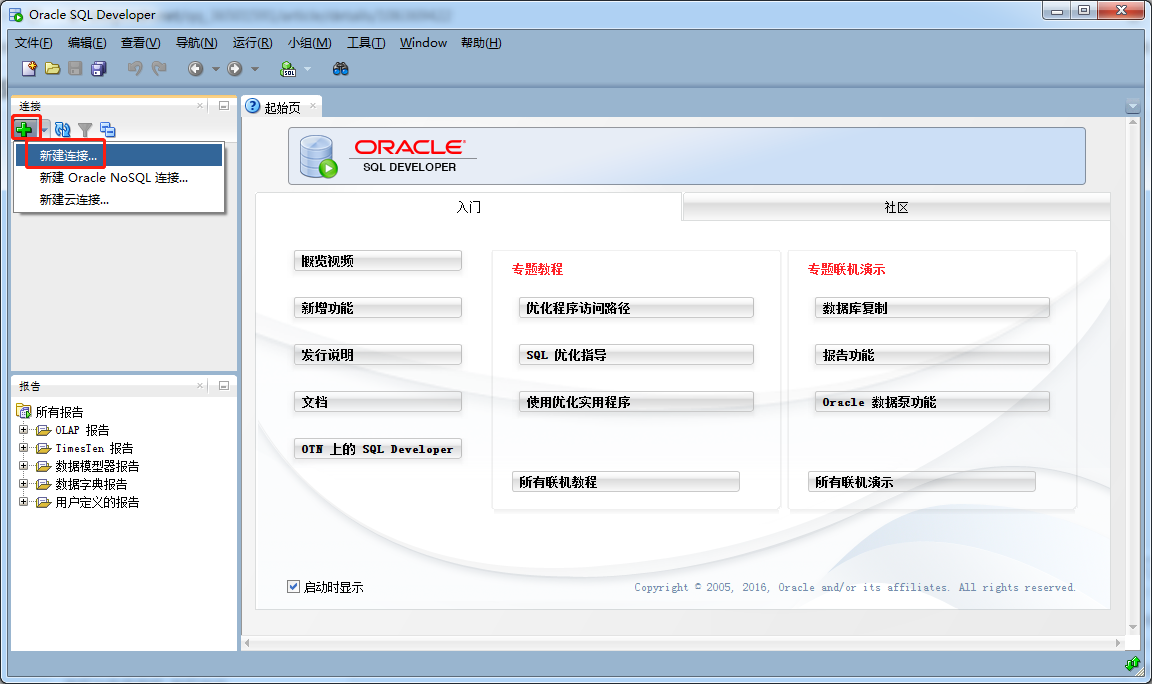Image resolution: width=1152 pixels, height=684 pixels.
Task: Switch to the 社区 tab
Action: 896,207
